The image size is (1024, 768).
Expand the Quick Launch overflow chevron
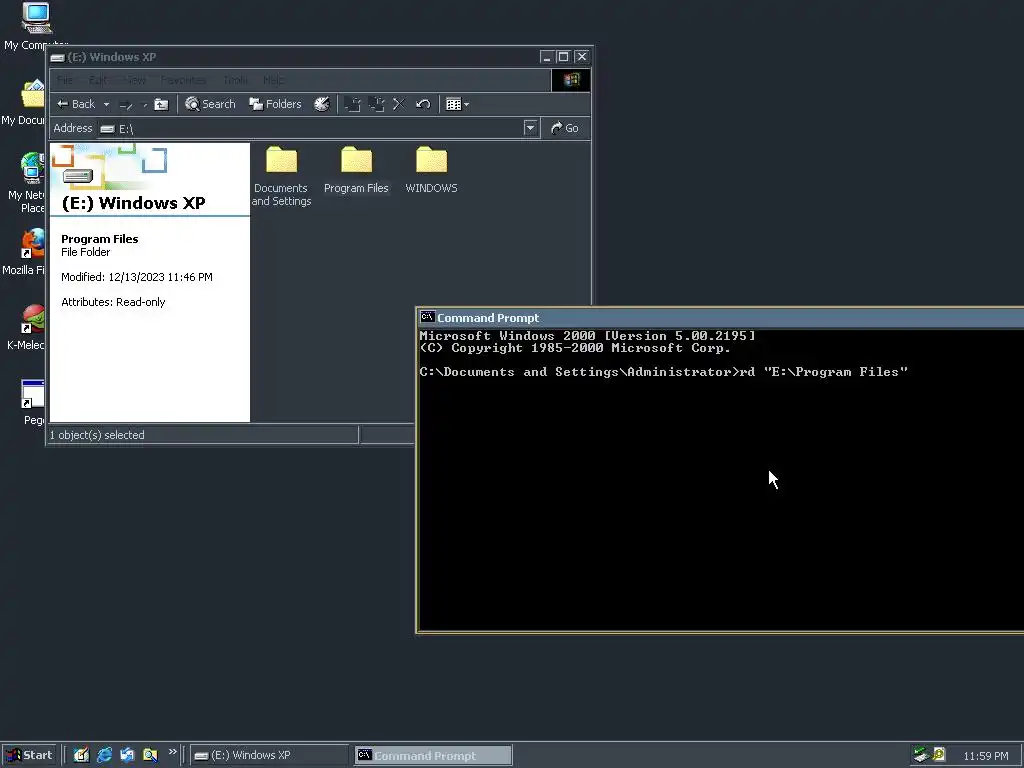(172, 752)
